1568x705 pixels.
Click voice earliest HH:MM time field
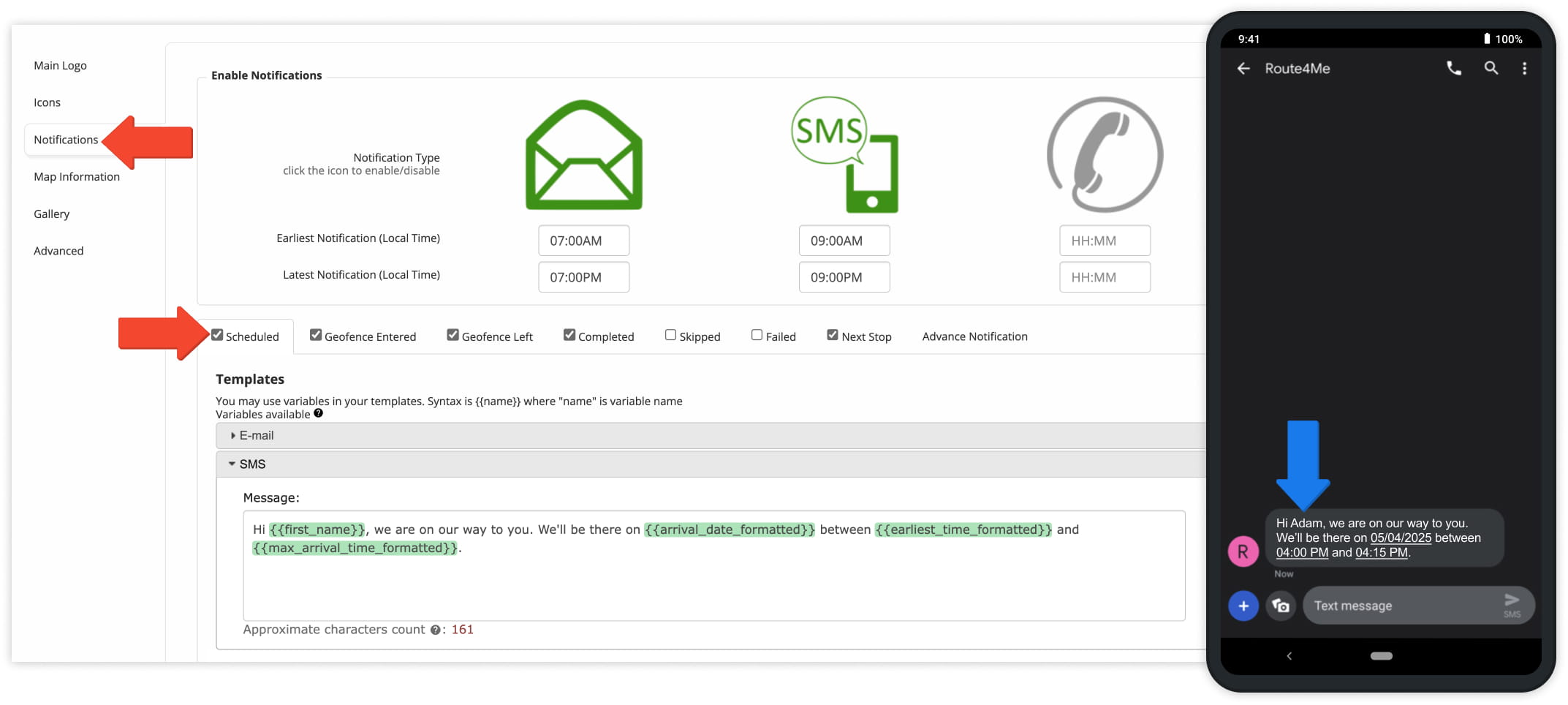click(1105, 241)
